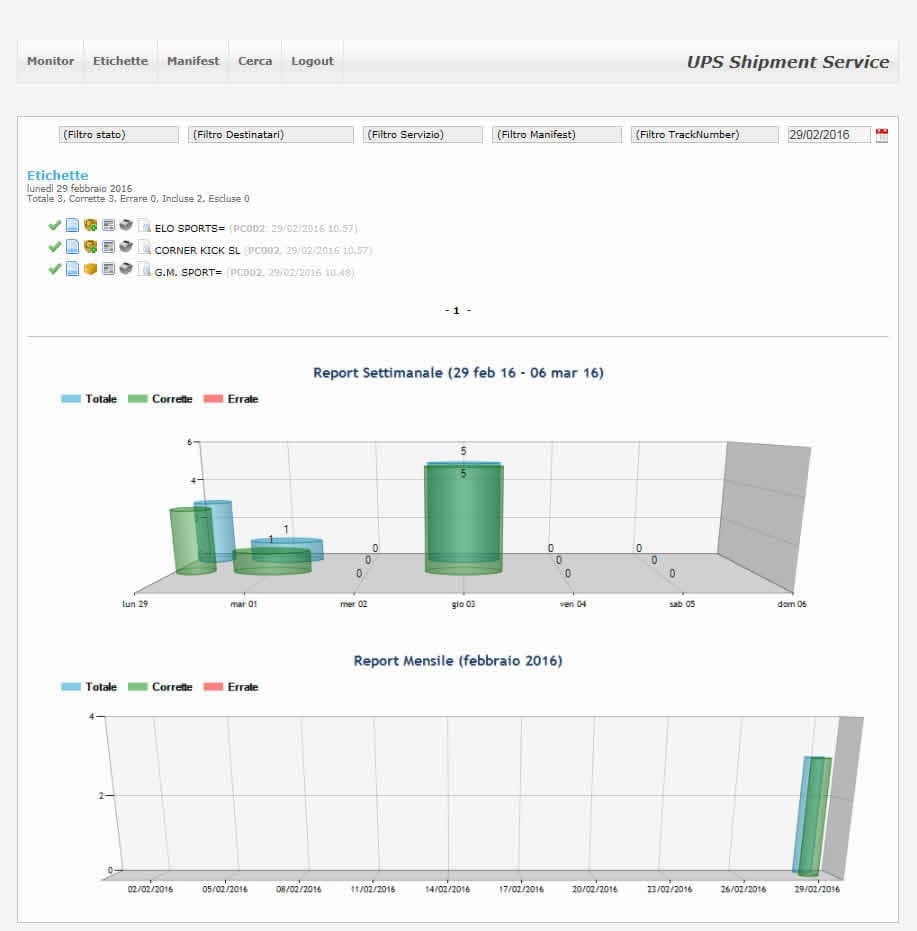This screenshot has height=931, width=917.
Task: Click the printer icon for G.M. SPORT=
Action: click(x=126, y=268)
